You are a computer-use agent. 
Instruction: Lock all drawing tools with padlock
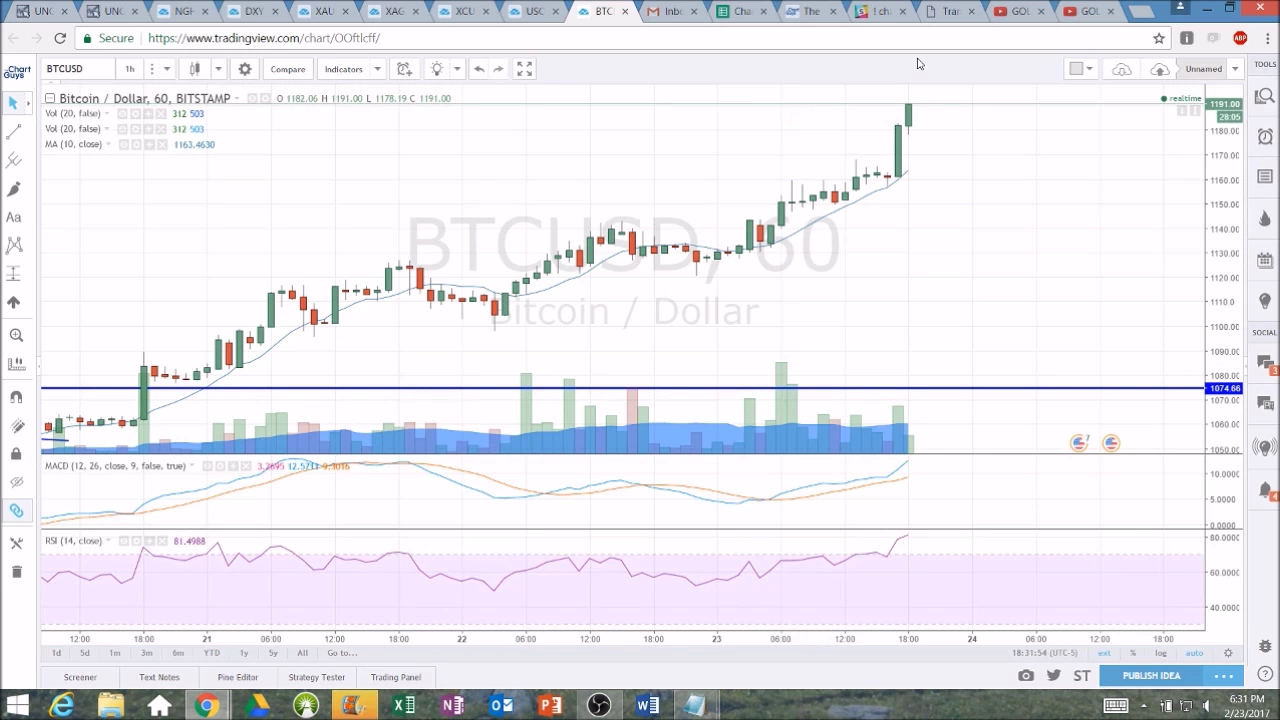click(x=16, y=454)
